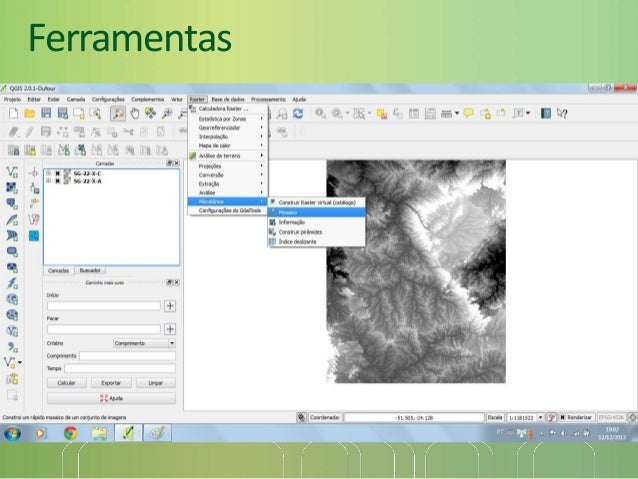The width and height of the screenshot is (638, 479).
Task: Select Mosaico in Miscelânea submenu
Action: tap(316, 212)
